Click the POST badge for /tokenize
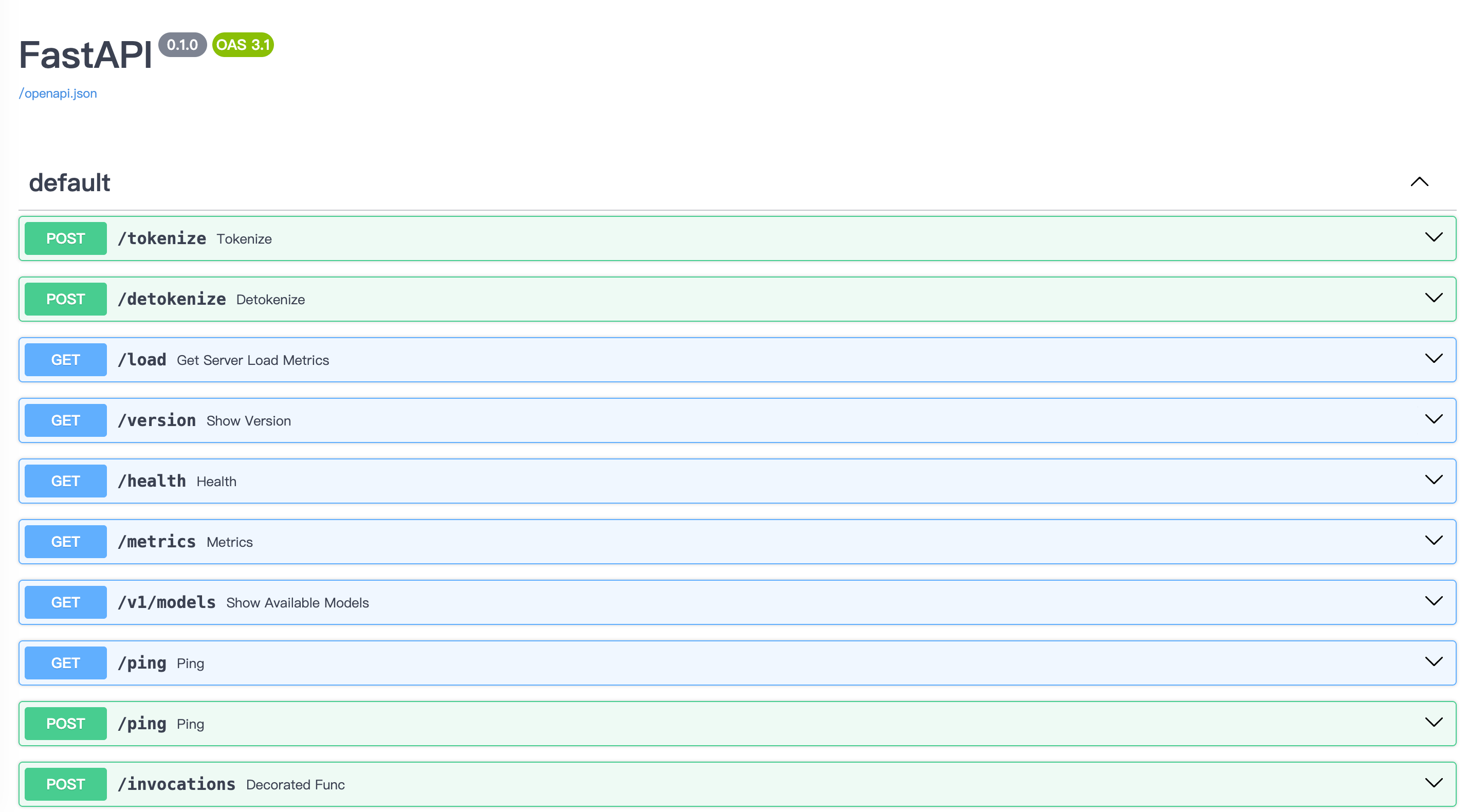 [x=66, y=238]
